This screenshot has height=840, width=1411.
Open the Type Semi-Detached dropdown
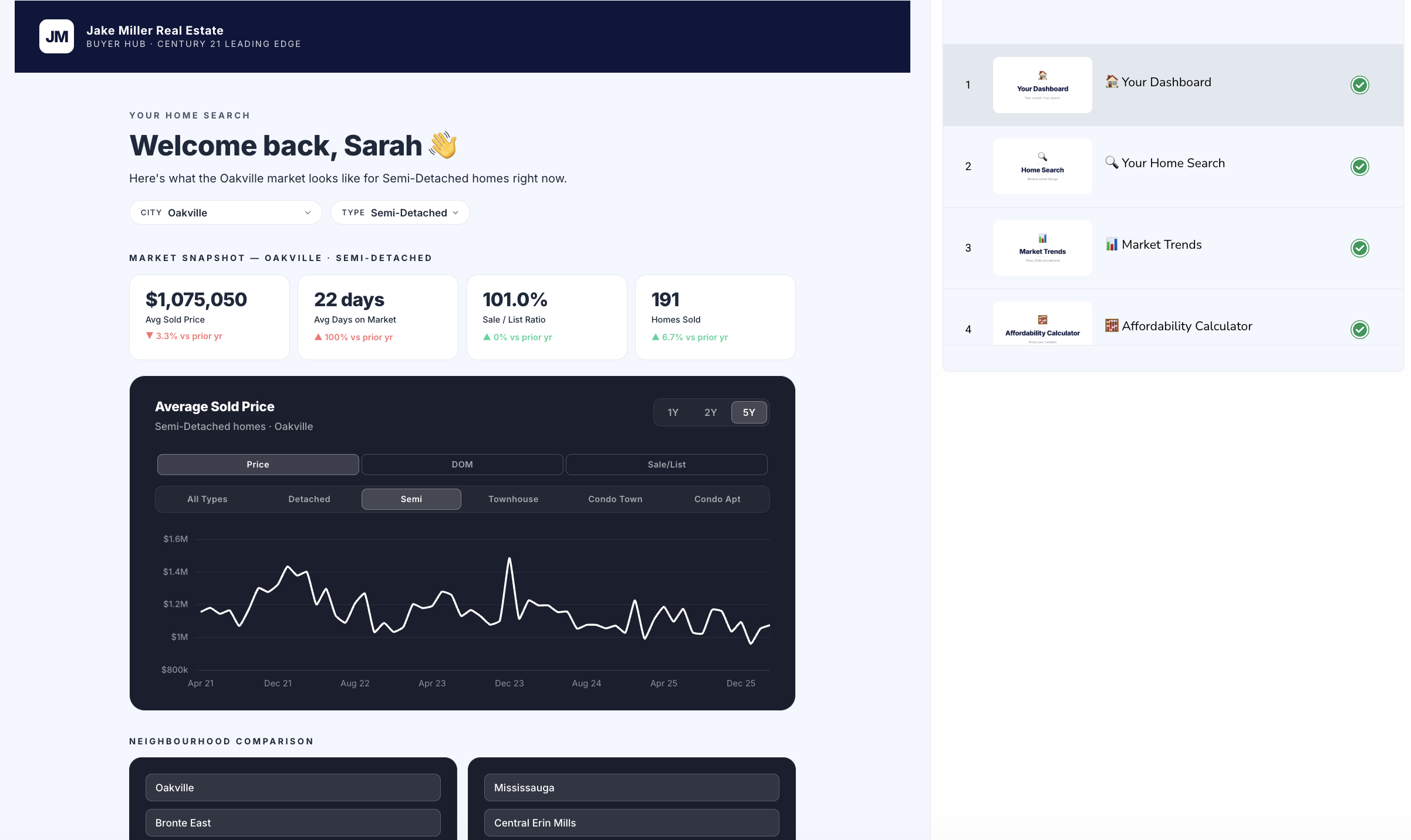coord(400,212)
